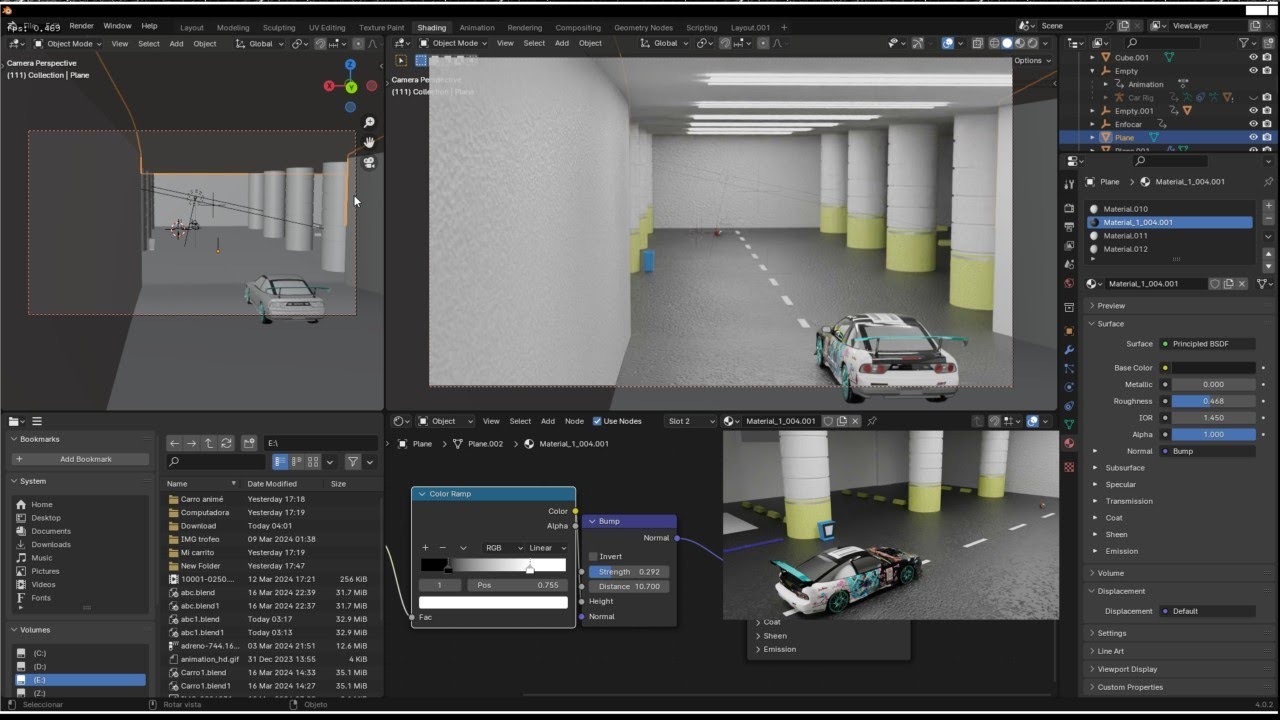The image size is (1280, 720).
Task: Add a color stop on the Color Ramp
Action: pyautogui.click(x=425, y=548)
